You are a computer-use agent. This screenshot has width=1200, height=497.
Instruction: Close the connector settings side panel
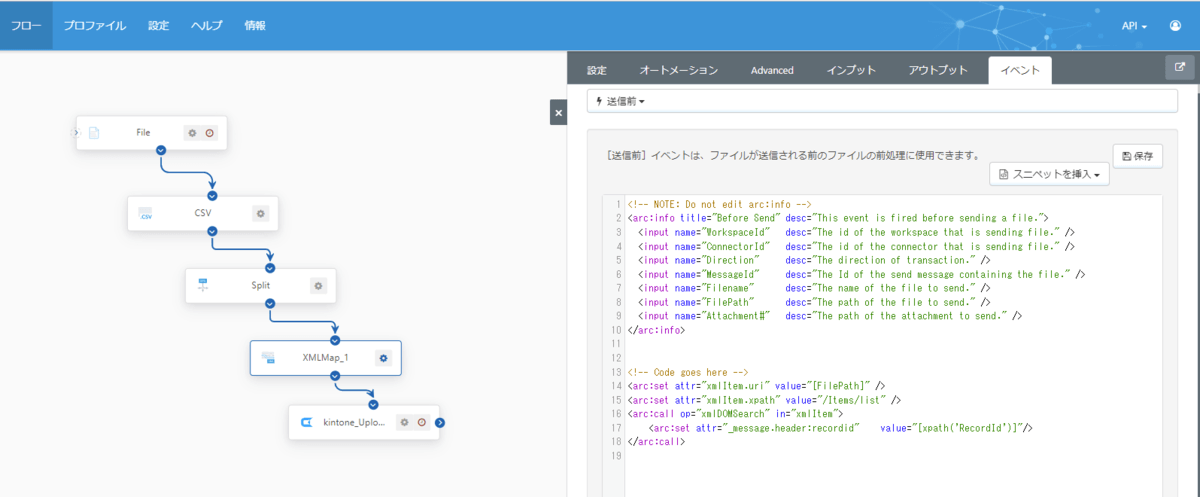point(558,113)
